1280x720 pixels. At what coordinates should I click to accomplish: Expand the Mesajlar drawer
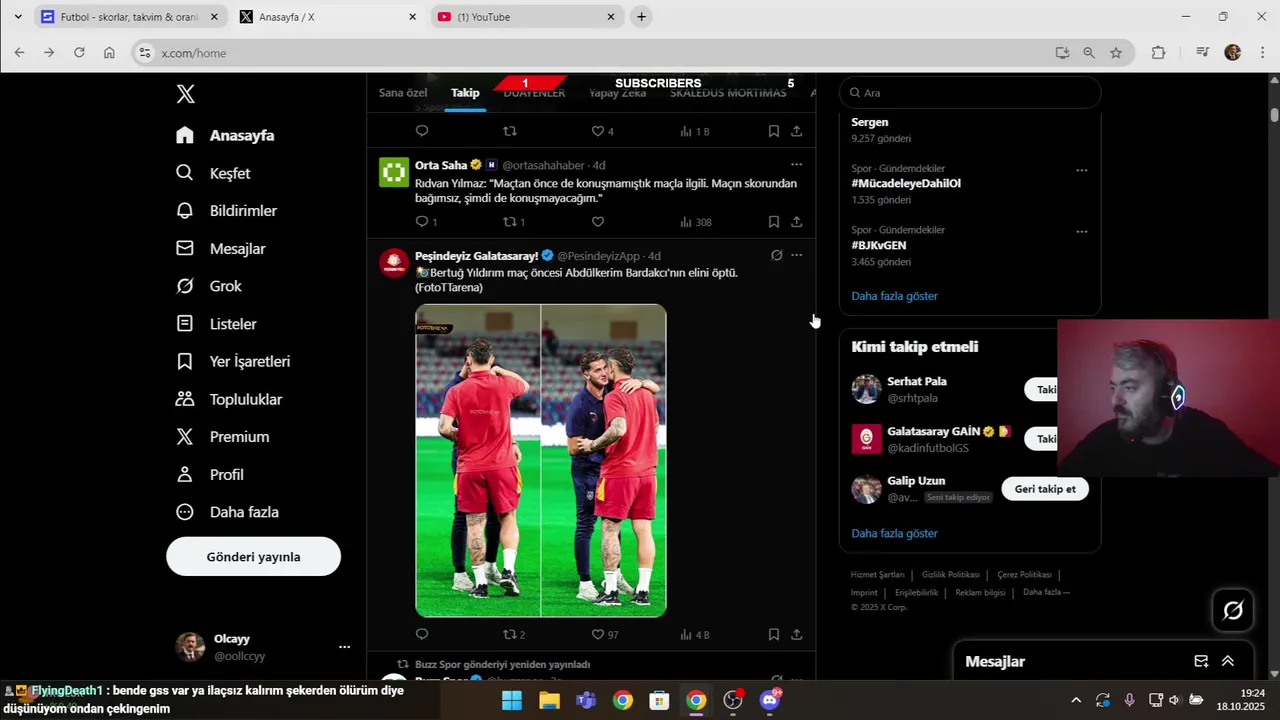(x=1228, y=661)
